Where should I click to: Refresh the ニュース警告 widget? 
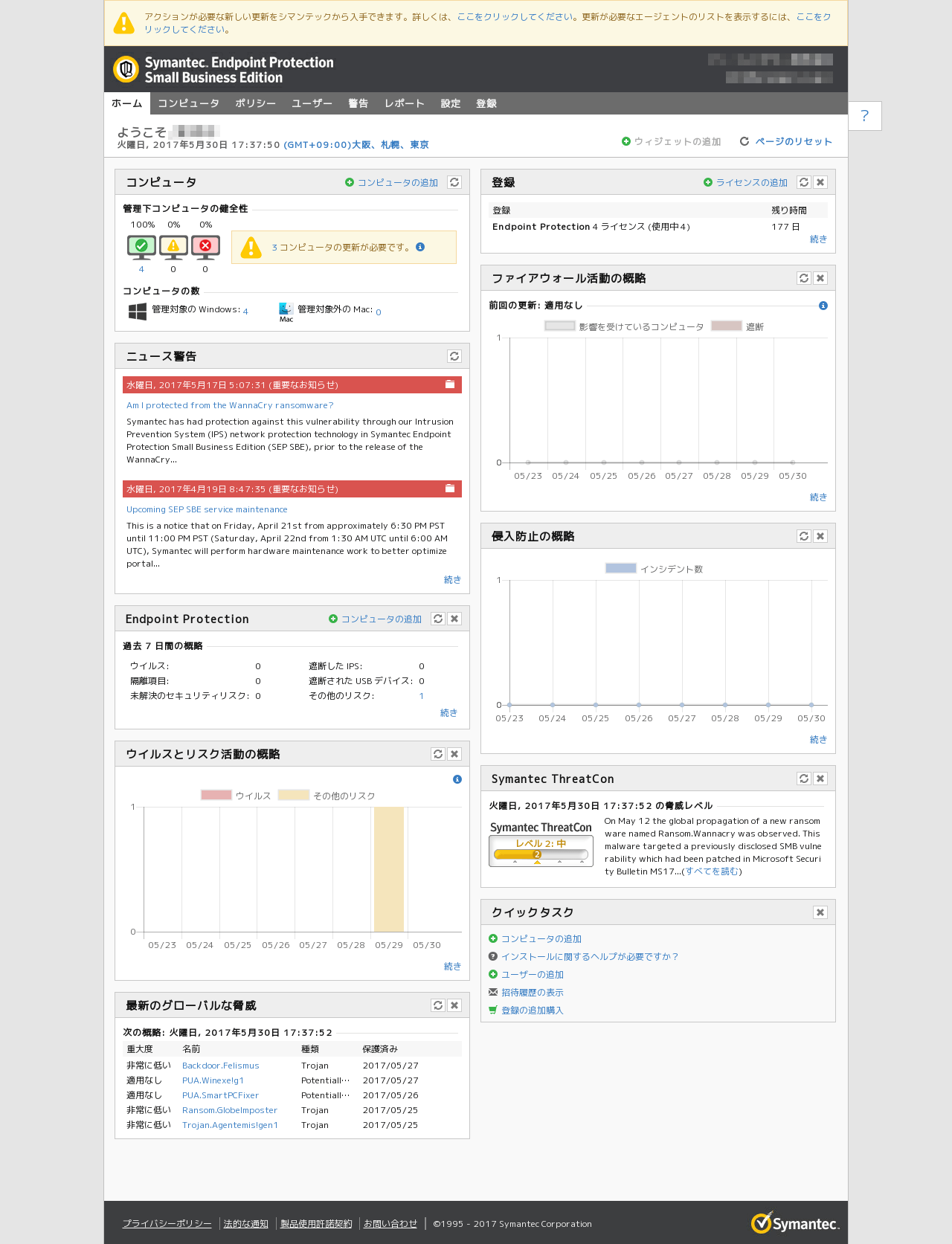[x=454, y=356]
